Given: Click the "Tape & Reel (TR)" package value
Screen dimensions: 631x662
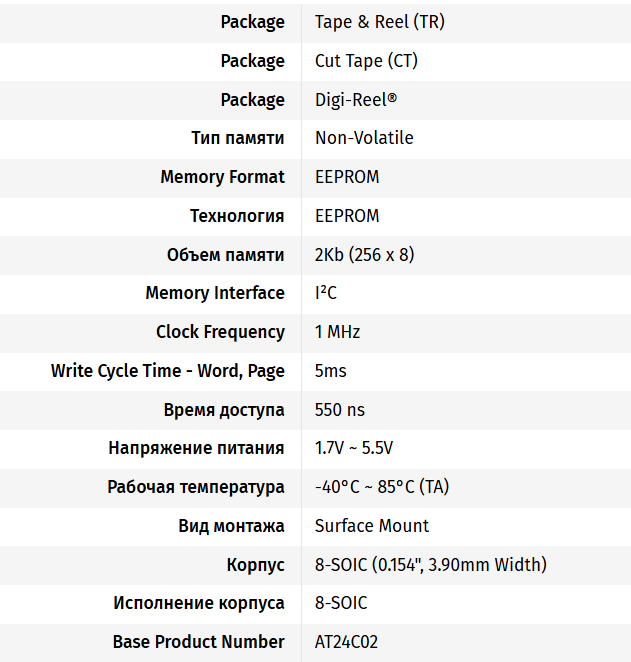Looking at the screenshot, I should coord(379,22).
